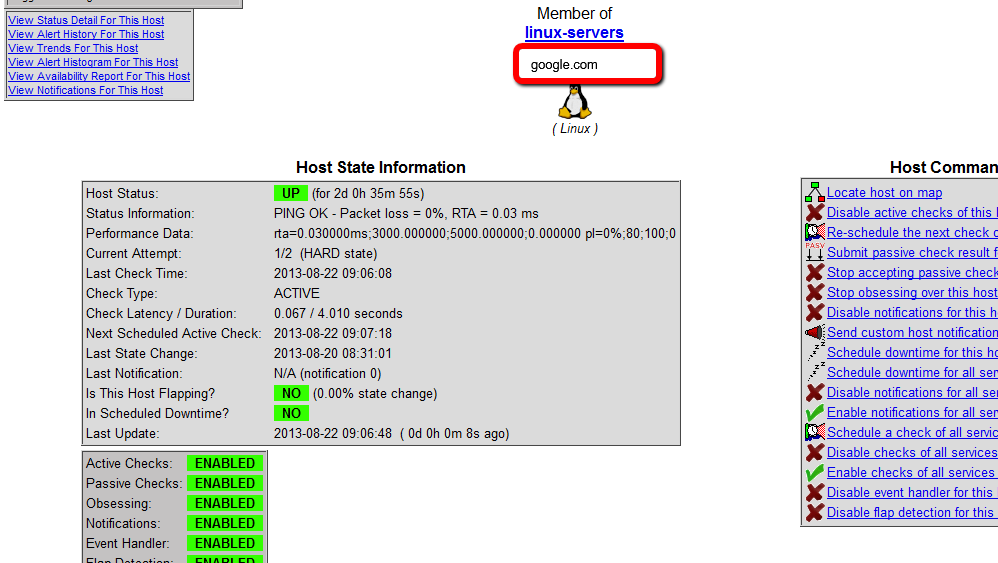The image size is (998, 563).
Task: View Trends For This Host
Action: [x=73, y=48]
